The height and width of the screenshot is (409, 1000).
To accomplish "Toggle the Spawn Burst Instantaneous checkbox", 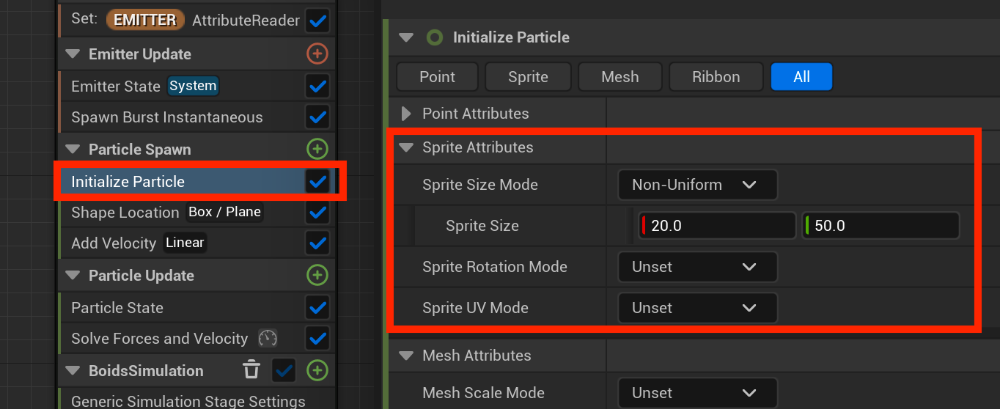I will tap(317, 117).
